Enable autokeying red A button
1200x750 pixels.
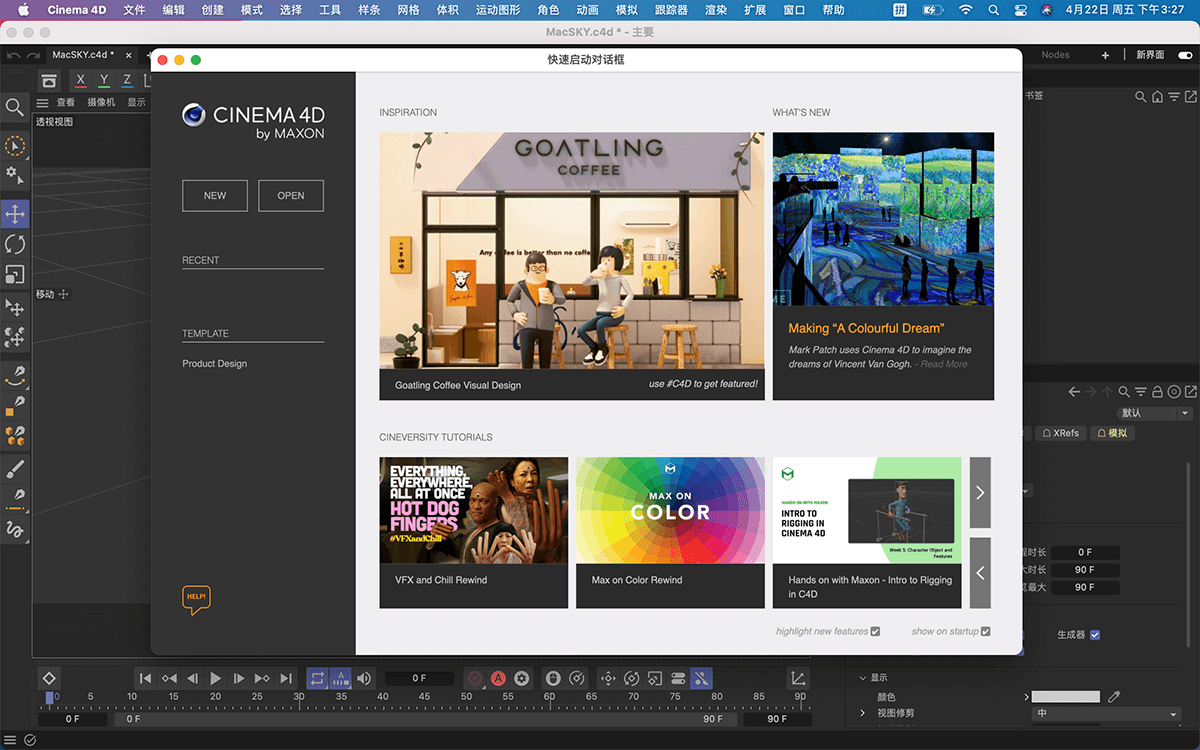point(498,678)
